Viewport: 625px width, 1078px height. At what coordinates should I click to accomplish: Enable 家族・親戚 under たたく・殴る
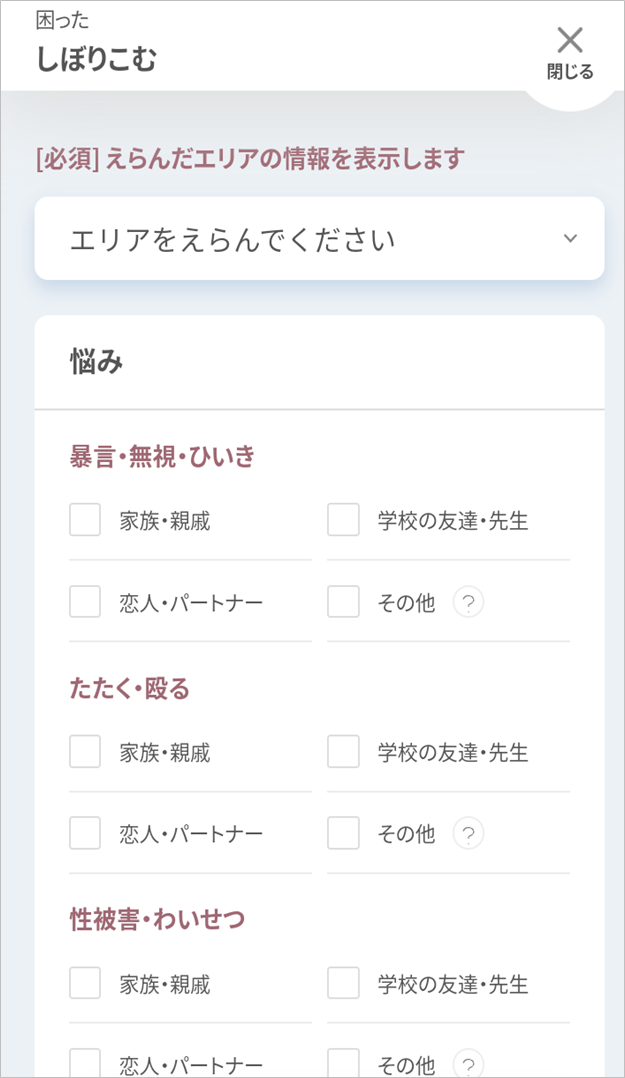click(85, 751)
